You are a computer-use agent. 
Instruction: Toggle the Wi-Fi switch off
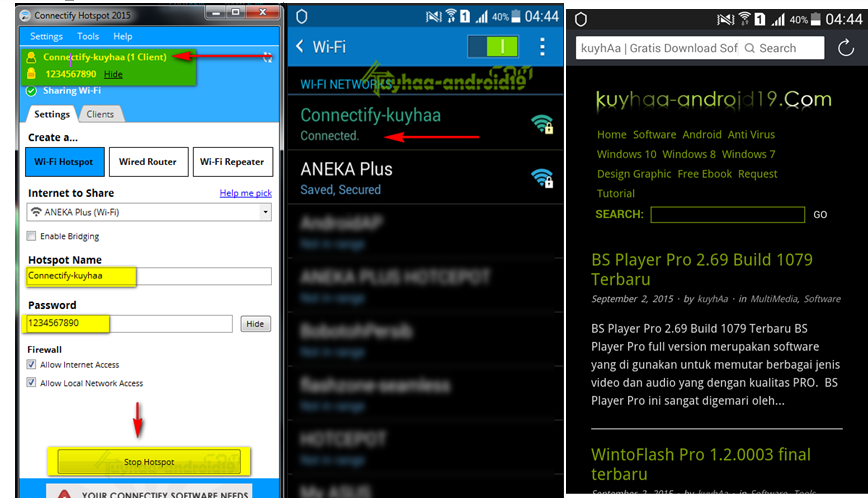click(493, 46)
